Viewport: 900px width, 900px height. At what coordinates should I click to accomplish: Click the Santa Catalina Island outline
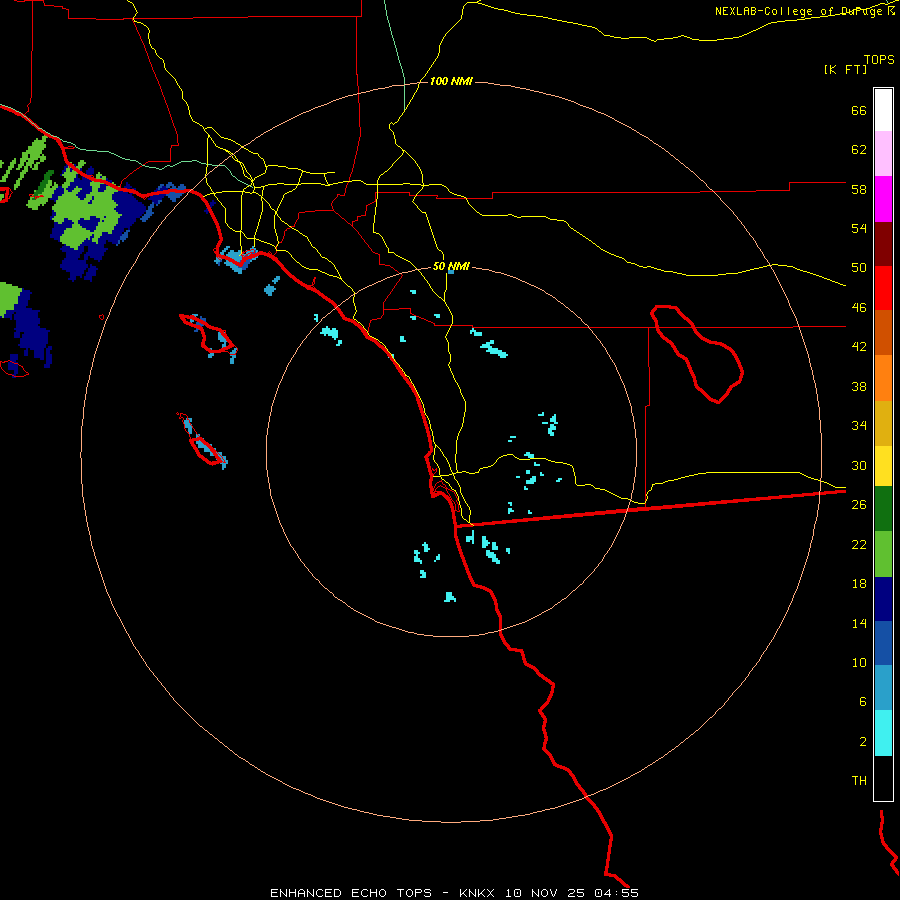click(207, 333)
